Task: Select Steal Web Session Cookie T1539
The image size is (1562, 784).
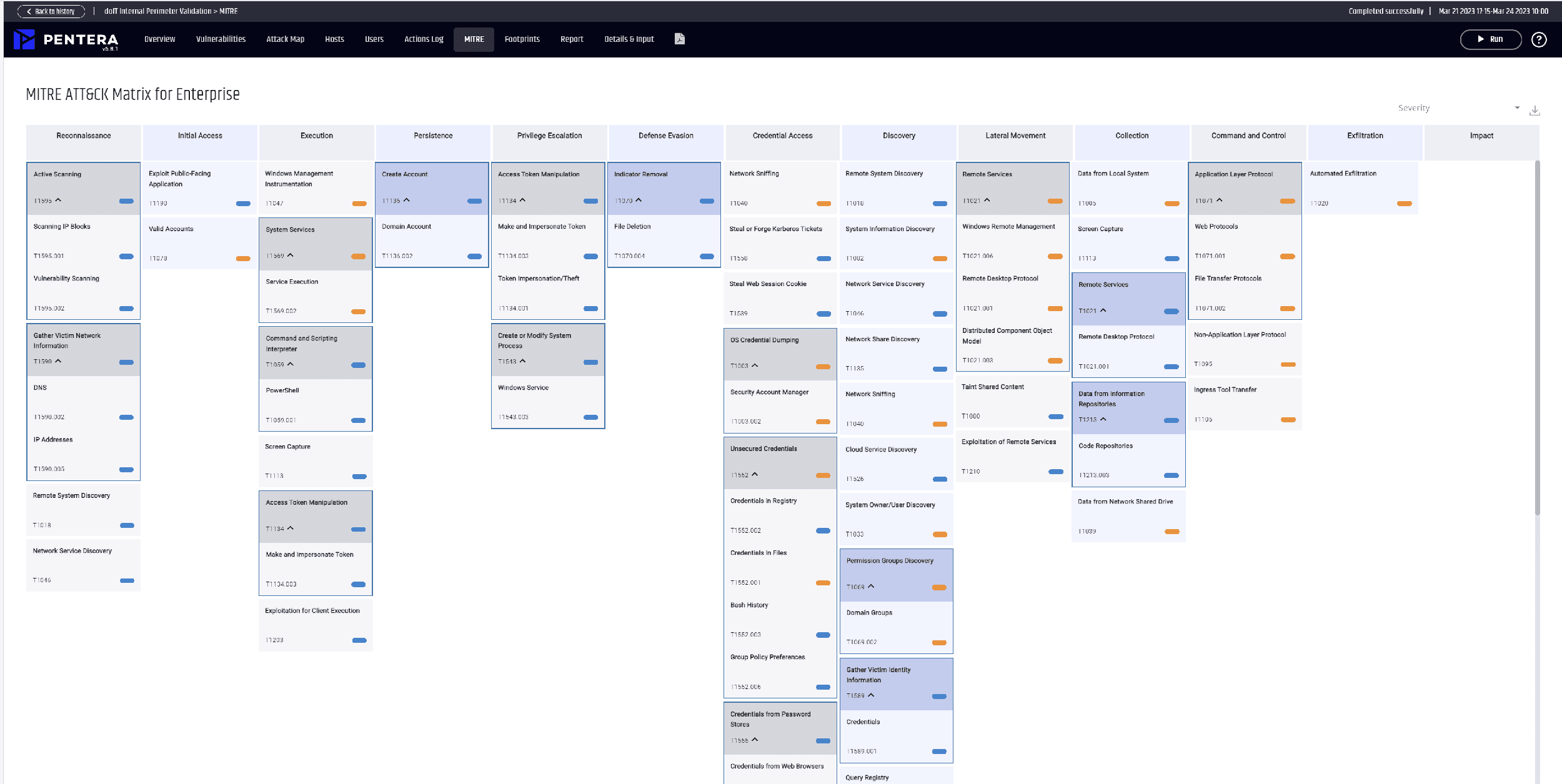Action: (780, 298)
